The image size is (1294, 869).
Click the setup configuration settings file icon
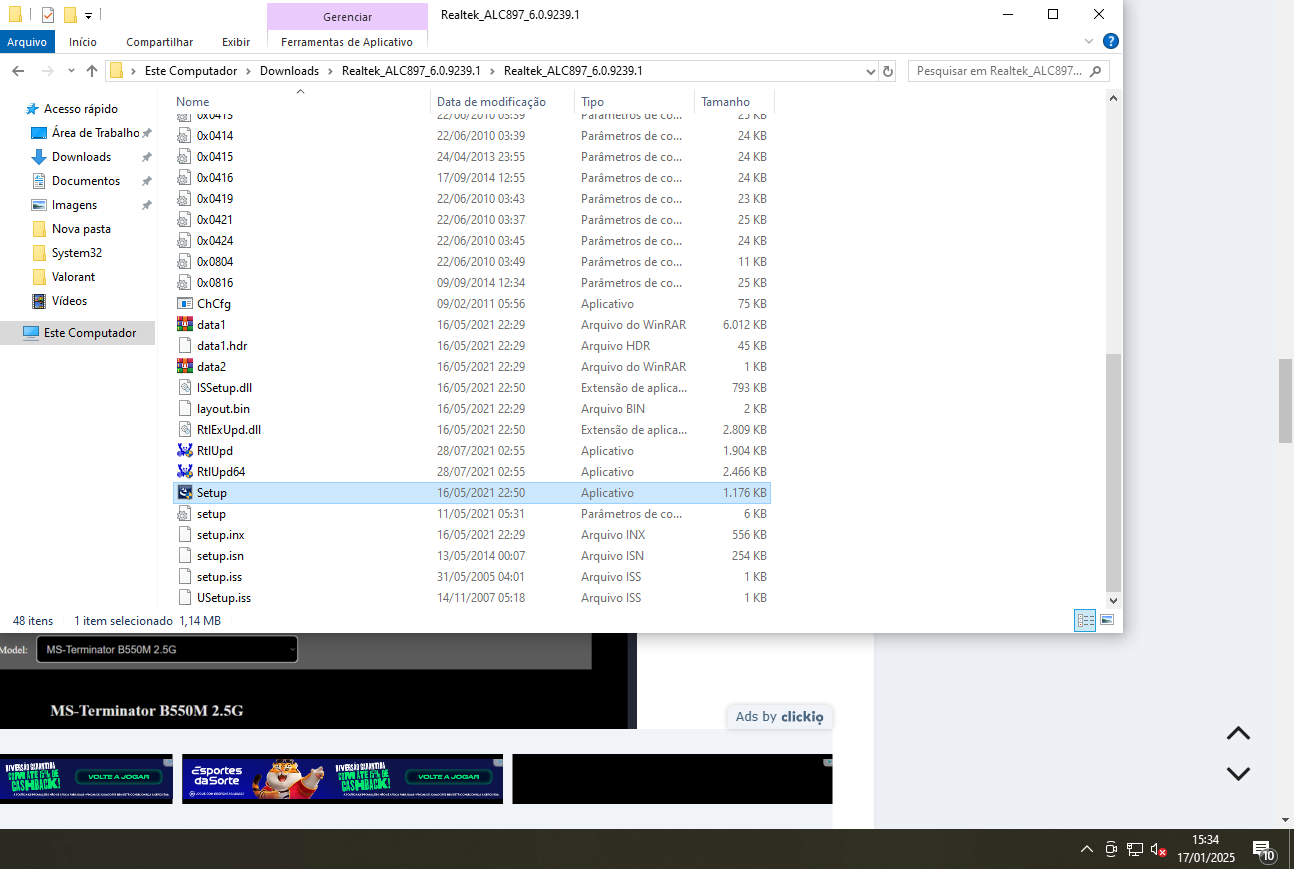click(184, 514)
